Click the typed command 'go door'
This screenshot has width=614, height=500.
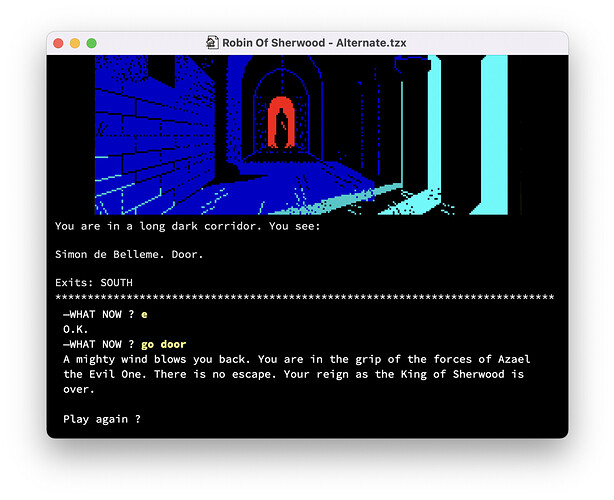tap(163, 345)
